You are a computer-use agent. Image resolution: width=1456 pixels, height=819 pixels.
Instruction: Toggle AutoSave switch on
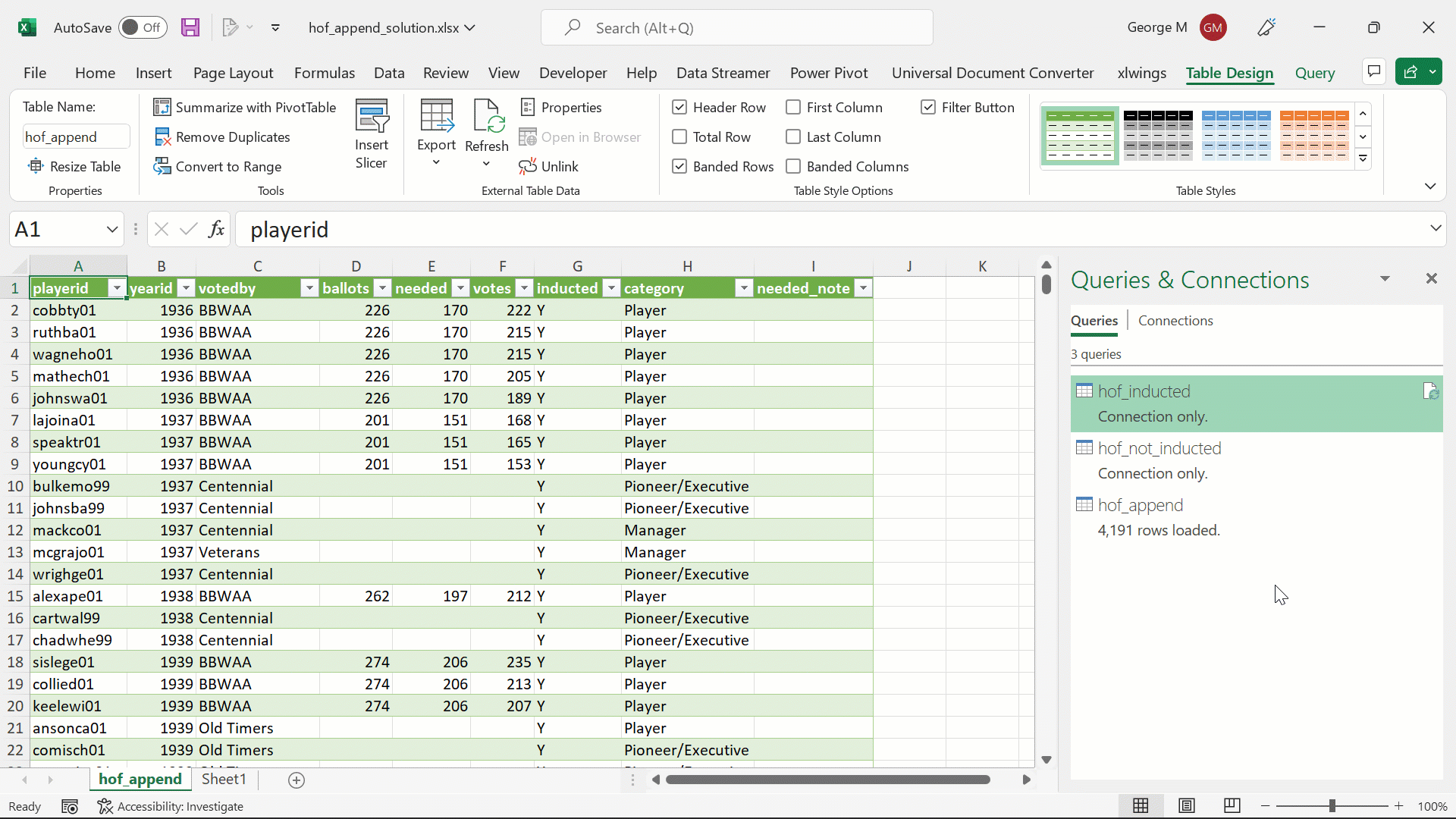click(142, 28)
